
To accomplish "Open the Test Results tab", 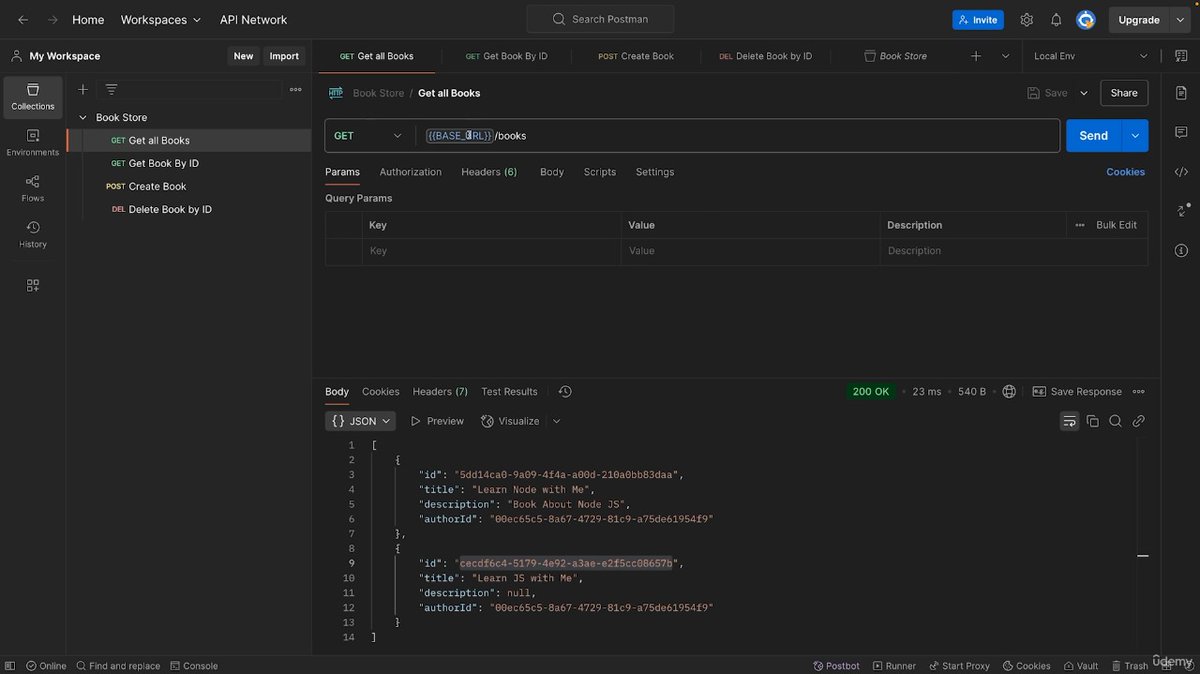I will [x=509, y=392].
